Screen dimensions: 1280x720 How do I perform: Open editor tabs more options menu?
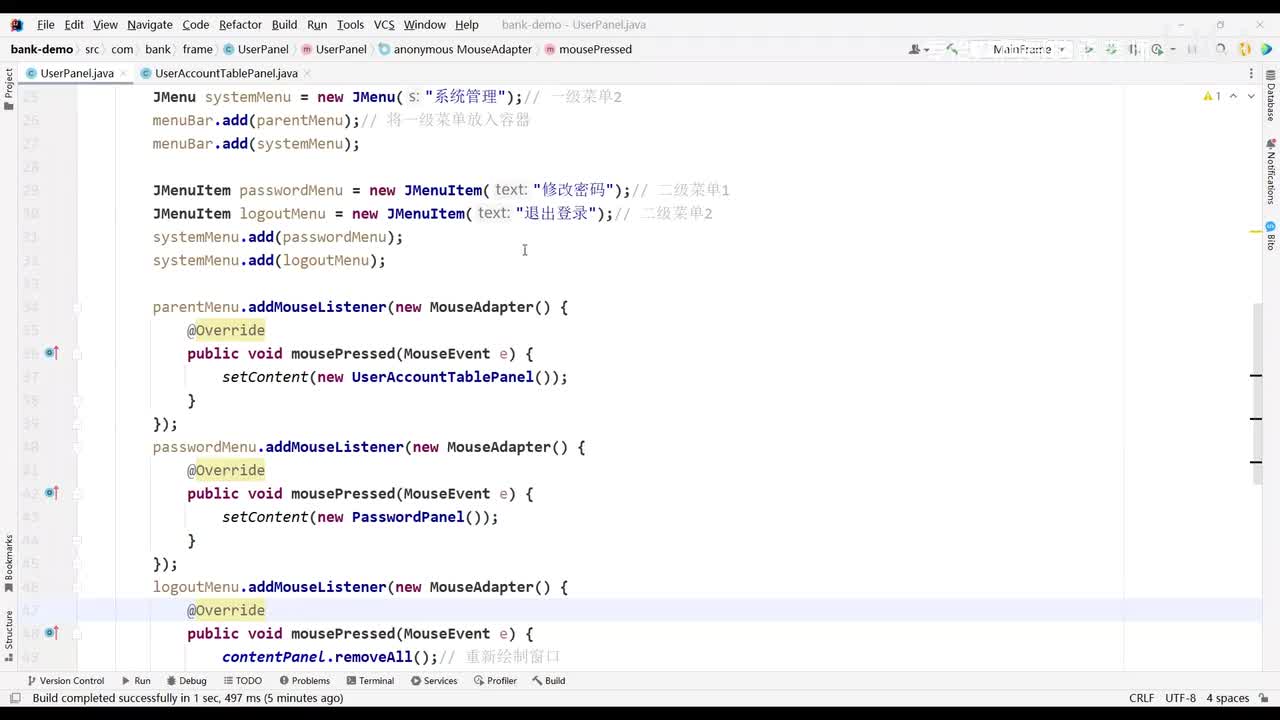pyautogui.click(x=1252, y=73)
